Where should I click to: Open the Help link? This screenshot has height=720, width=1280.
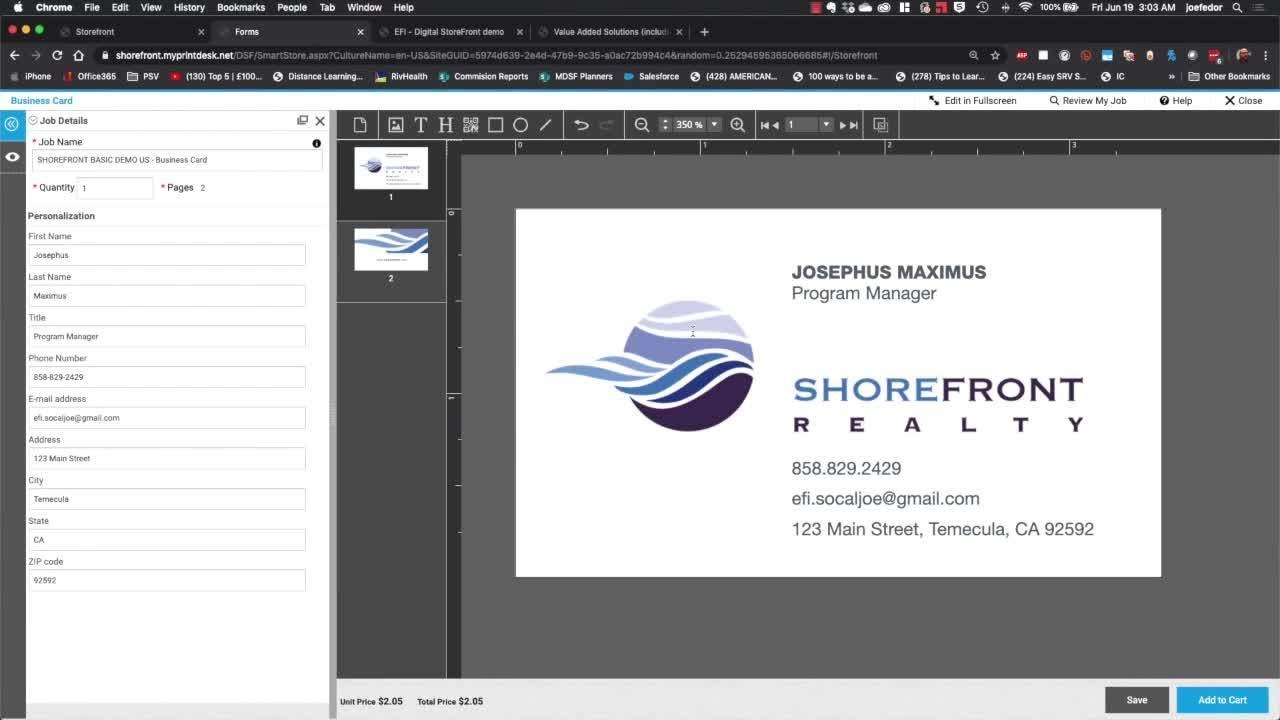click(1176, 101)
